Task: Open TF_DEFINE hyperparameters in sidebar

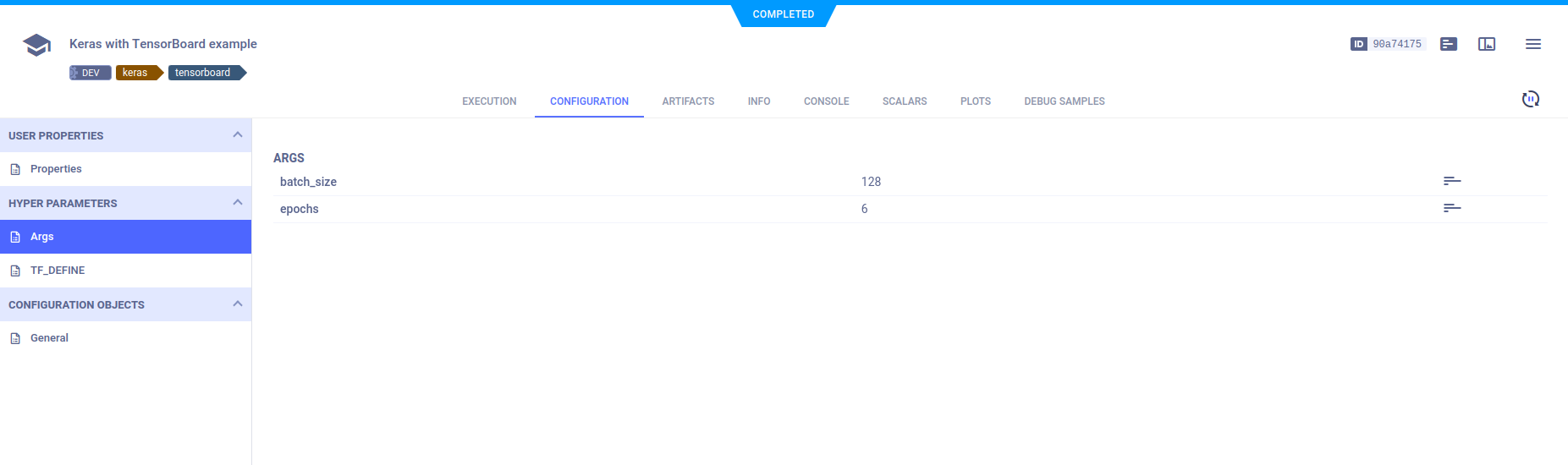Action: coord(58,271)
